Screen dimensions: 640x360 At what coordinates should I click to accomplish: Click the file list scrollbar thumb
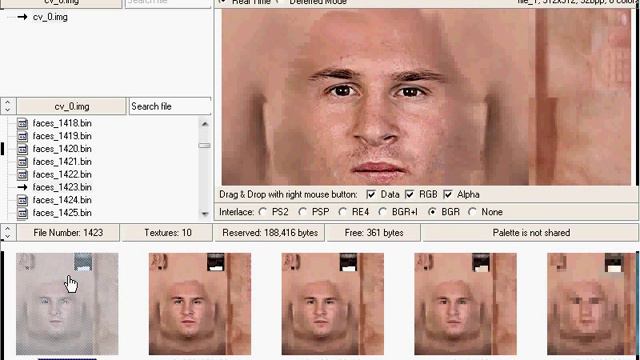(205, 145)
